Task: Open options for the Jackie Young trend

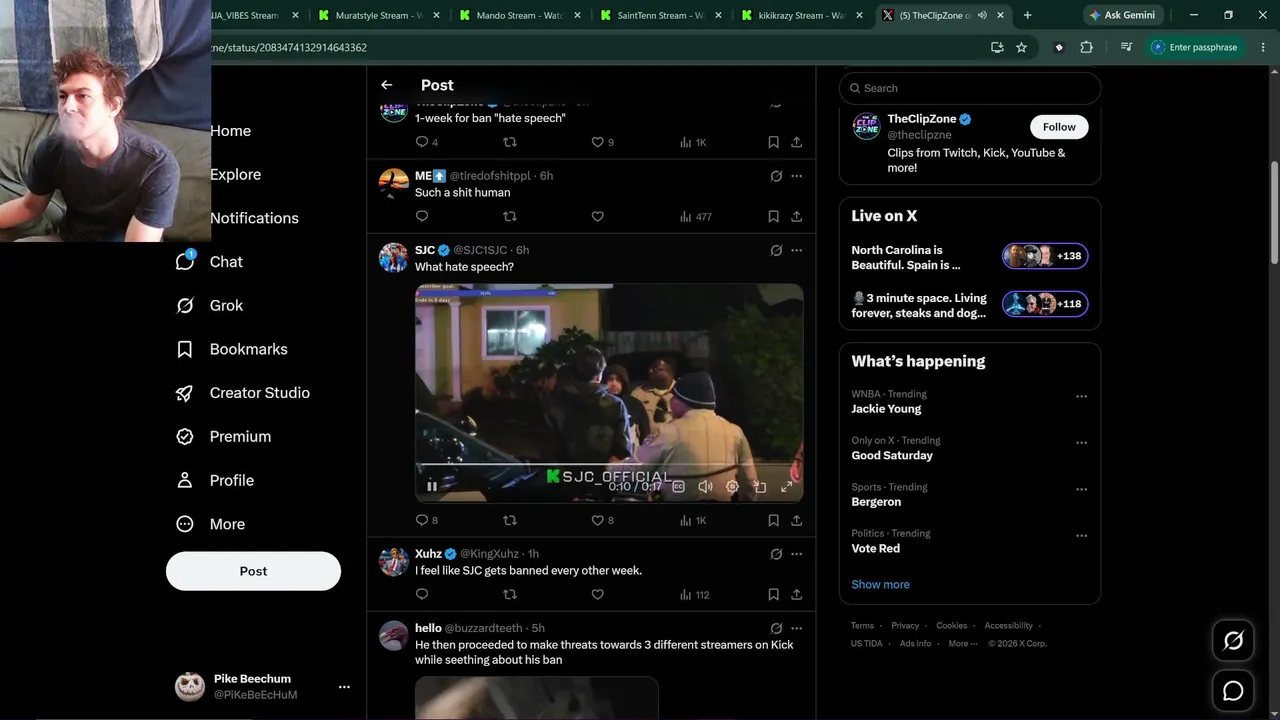Action: coord(1081,396)
